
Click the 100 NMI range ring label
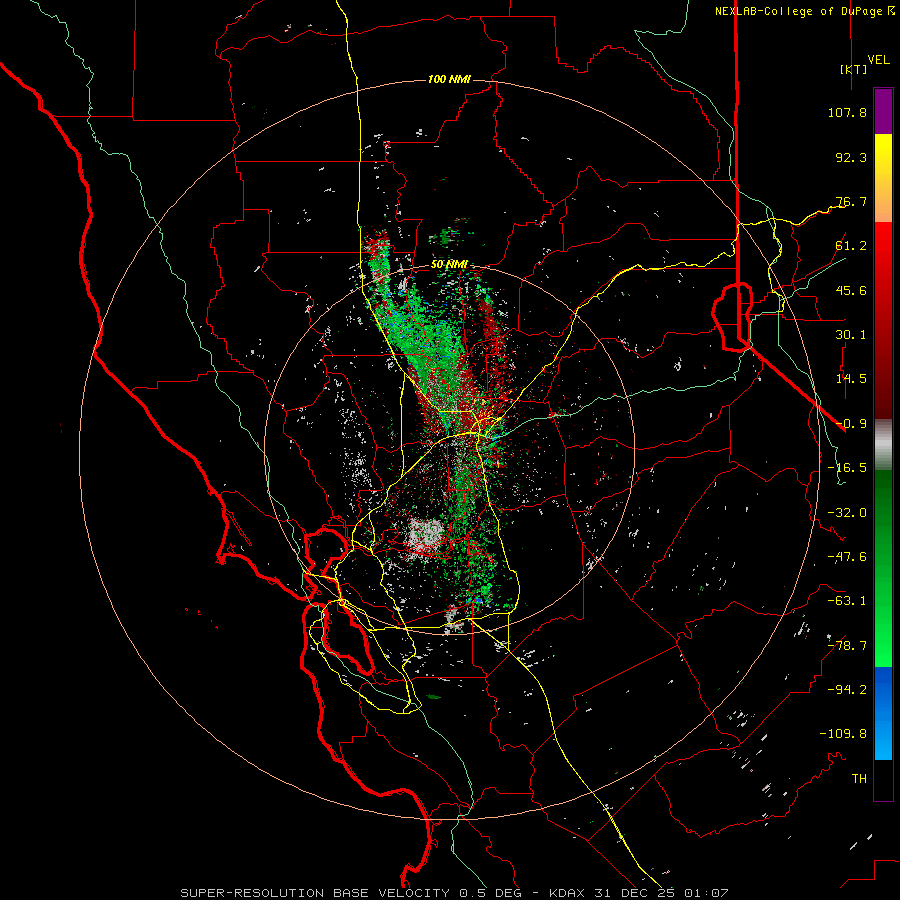click(x=449, y=79)
